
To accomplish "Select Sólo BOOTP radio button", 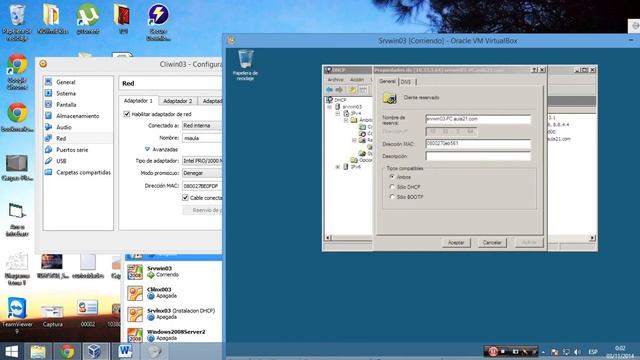I will [x=392, y=197].
